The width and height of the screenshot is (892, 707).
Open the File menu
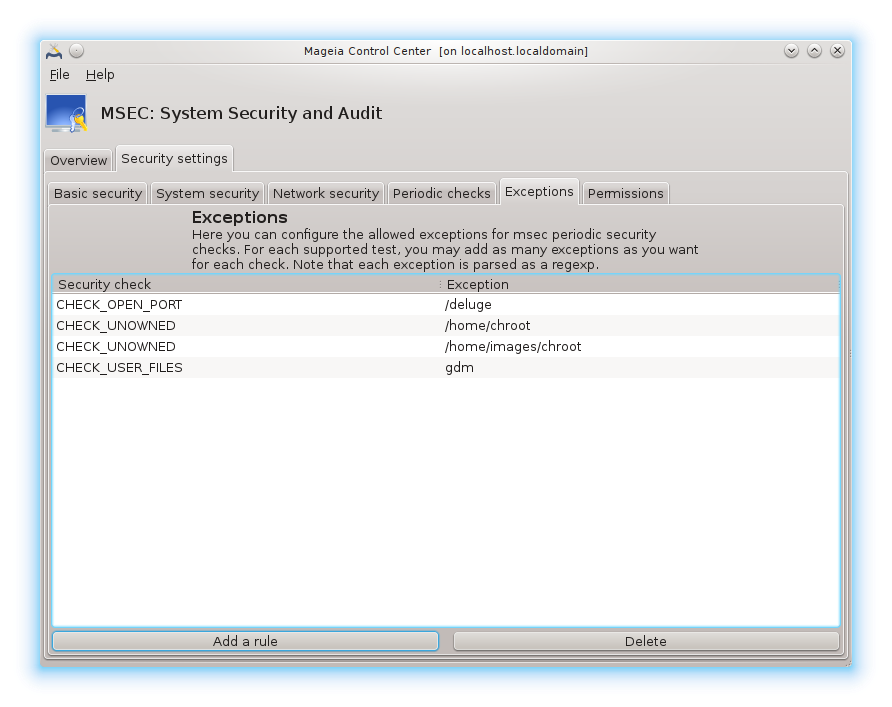(x=59, y=75)
